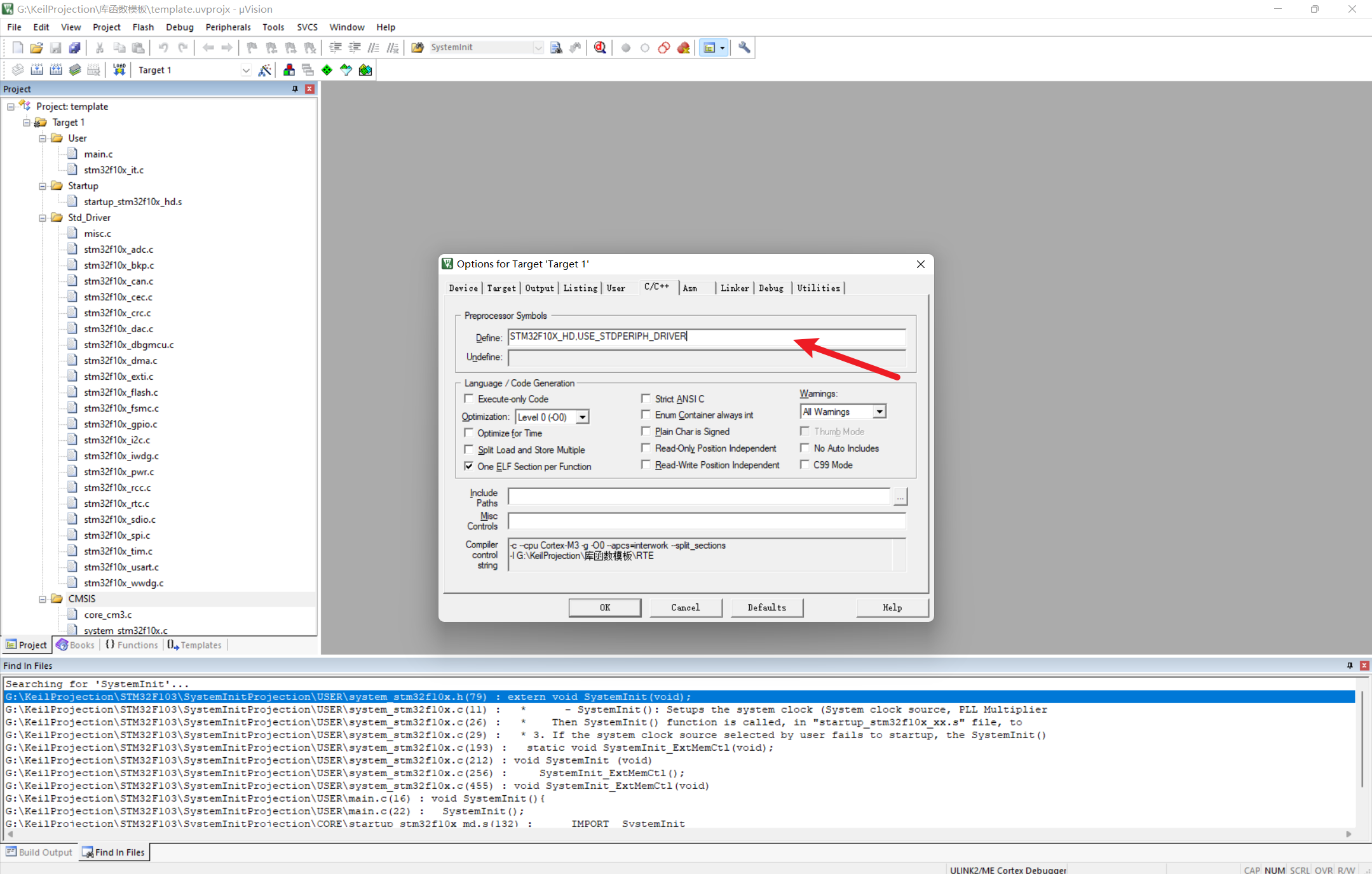Click the Rebuild all target files icon
The width and height of the screenshot is (1372, 874).
[56, 70]
